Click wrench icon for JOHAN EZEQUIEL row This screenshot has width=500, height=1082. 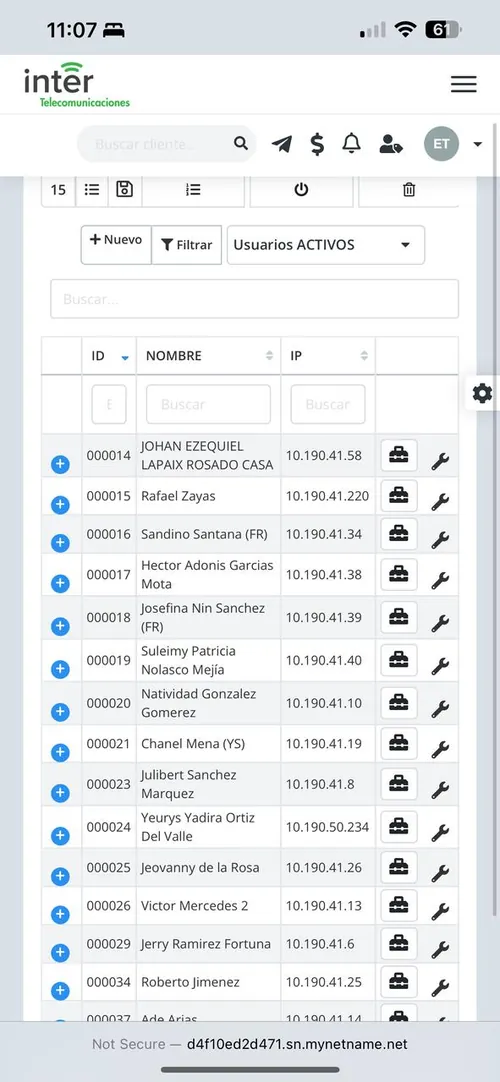click(x=440, y=460)
